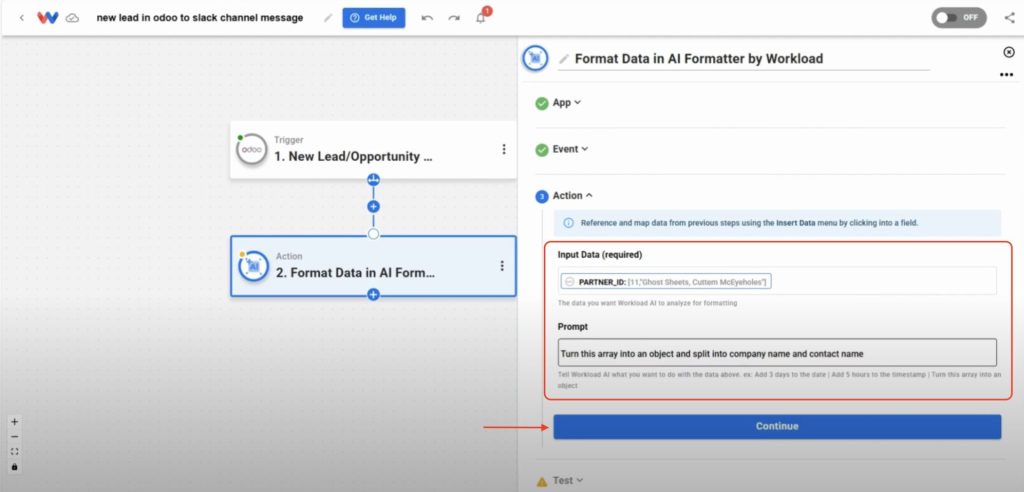
Task: Select the Odoo trigger step card
Action: (373, 150)
